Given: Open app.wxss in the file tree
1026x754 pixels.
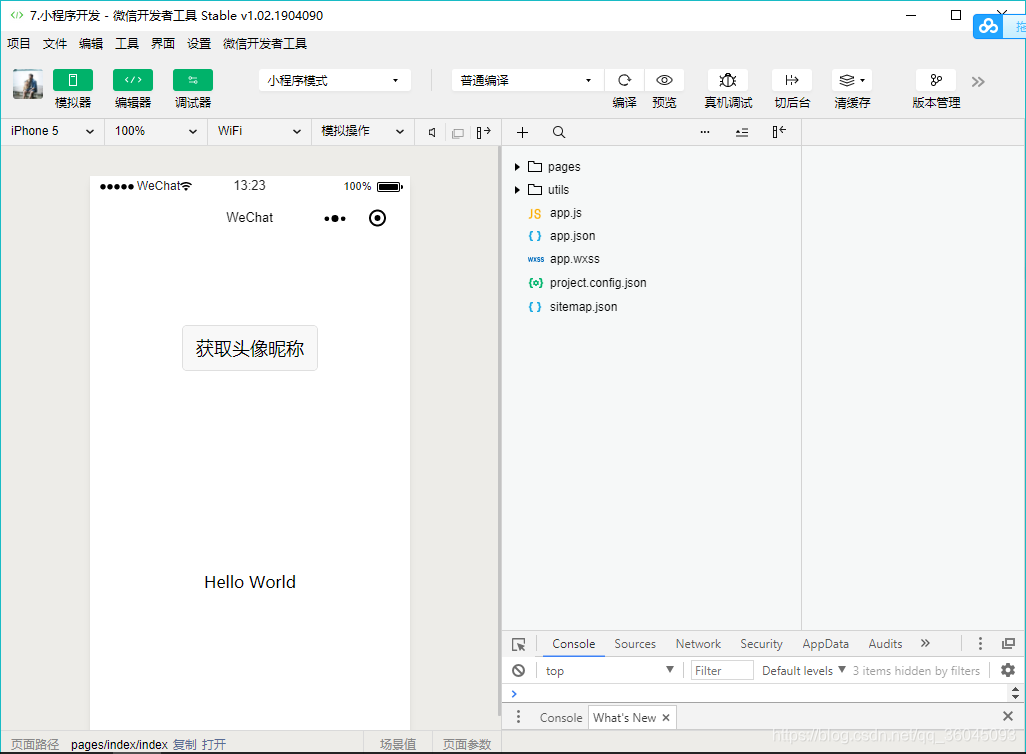Looking at the screenshot, I should click(x=575, y=259).
